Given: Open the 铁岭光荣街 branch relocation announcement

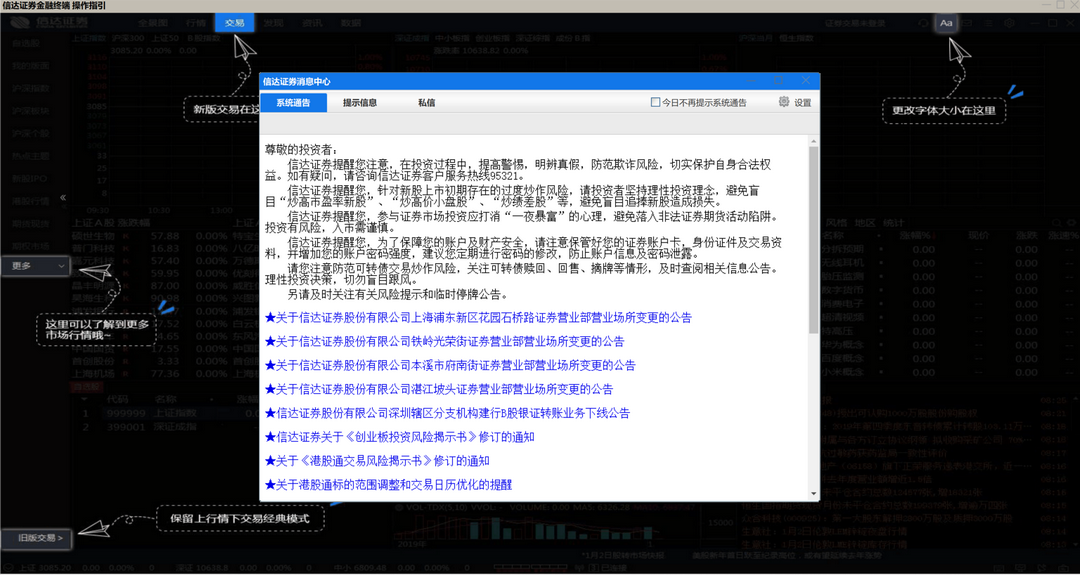Looking at the screenshot, I should 445,342.
